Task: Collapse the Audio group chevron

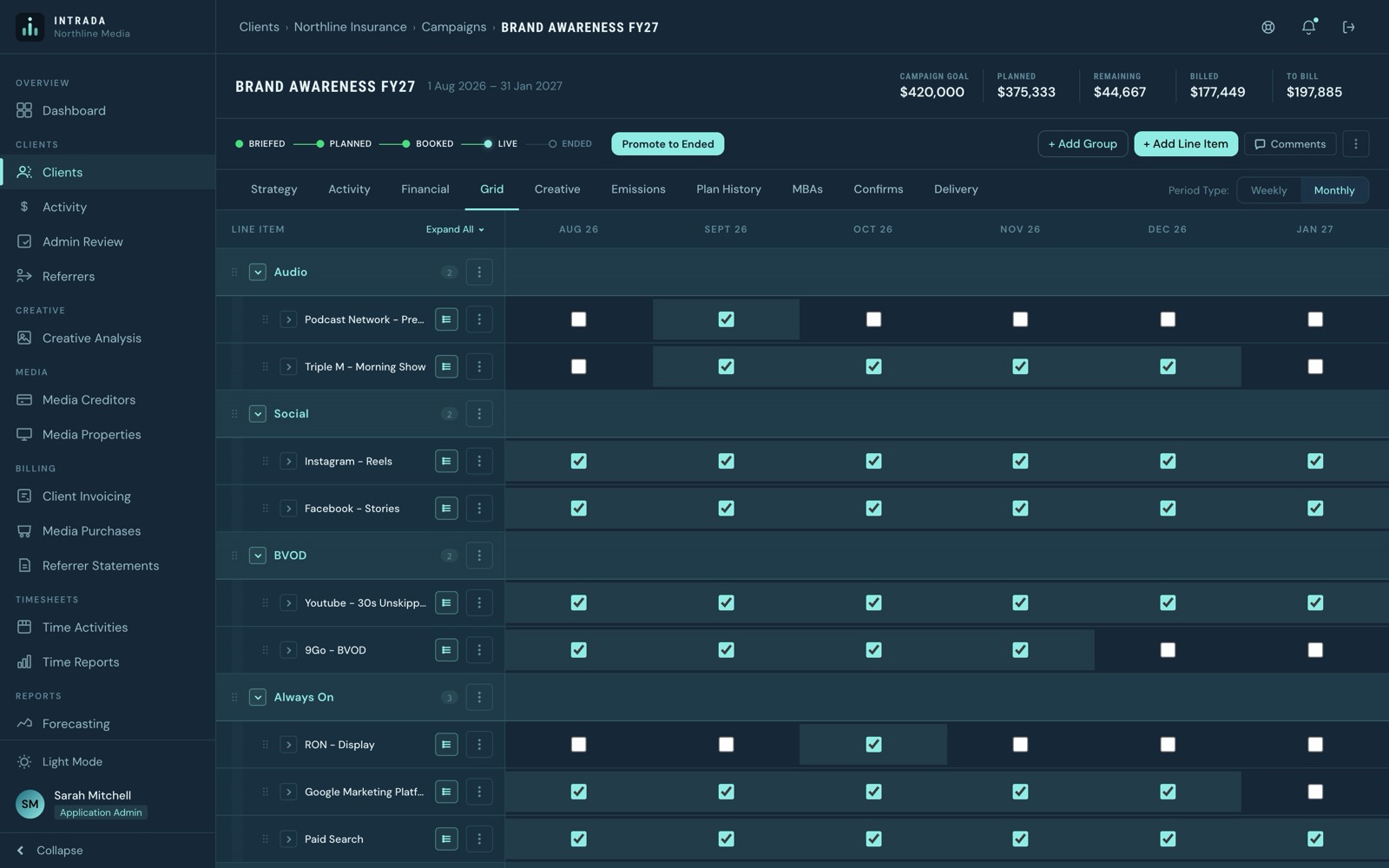Action: pyautogui.click(x=257, y=272)
